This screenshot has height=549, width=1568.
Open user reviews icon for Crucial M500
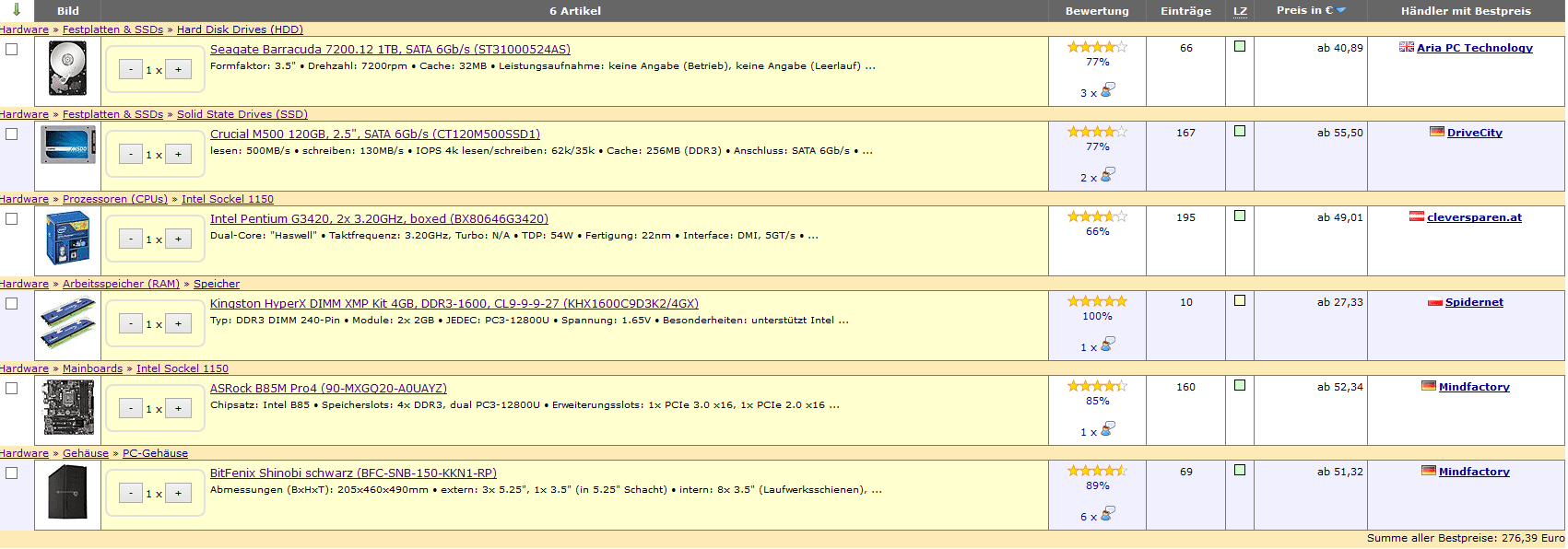(x=1108, y=174)
